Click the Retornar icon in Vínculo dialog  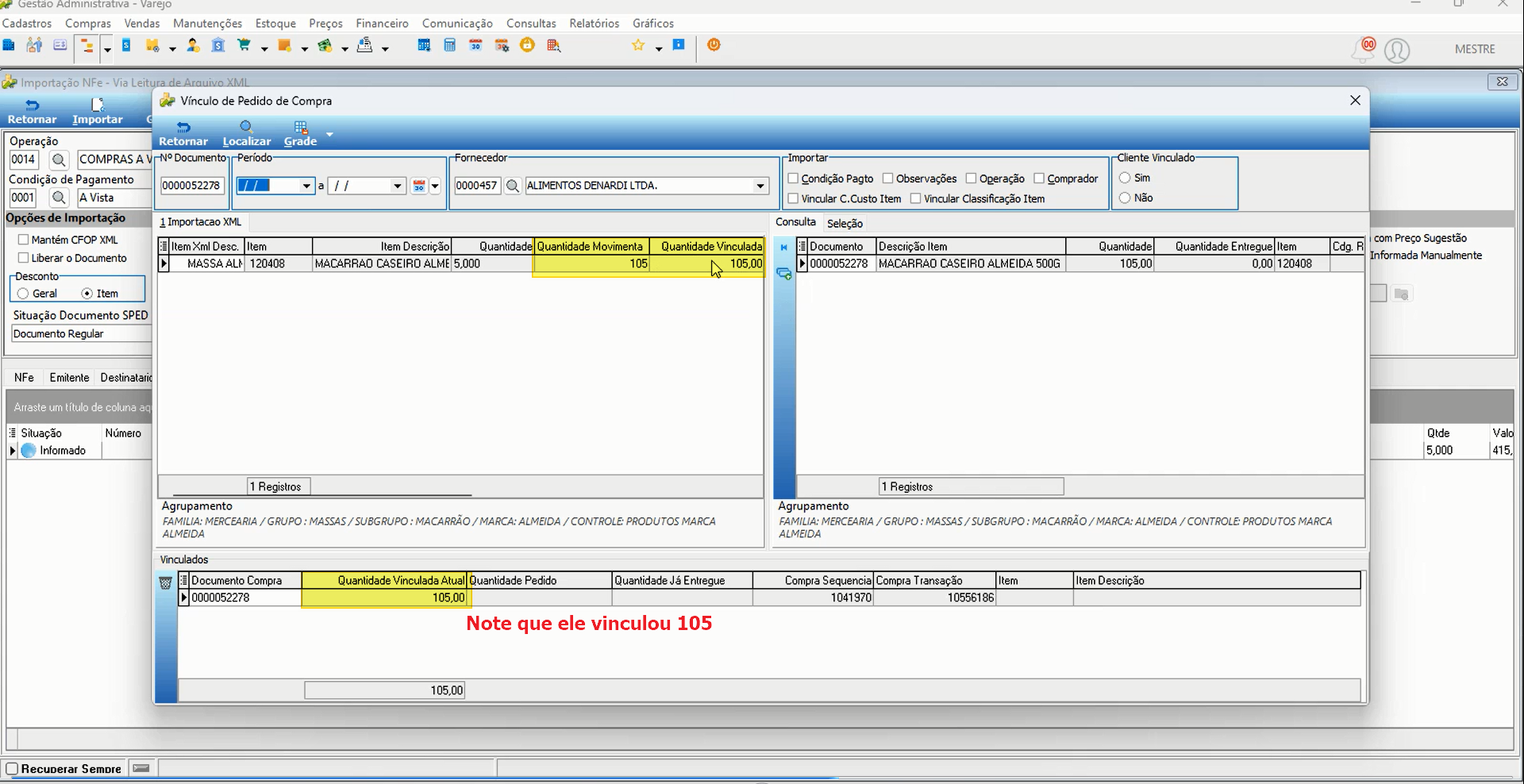(x=183, y=128)
